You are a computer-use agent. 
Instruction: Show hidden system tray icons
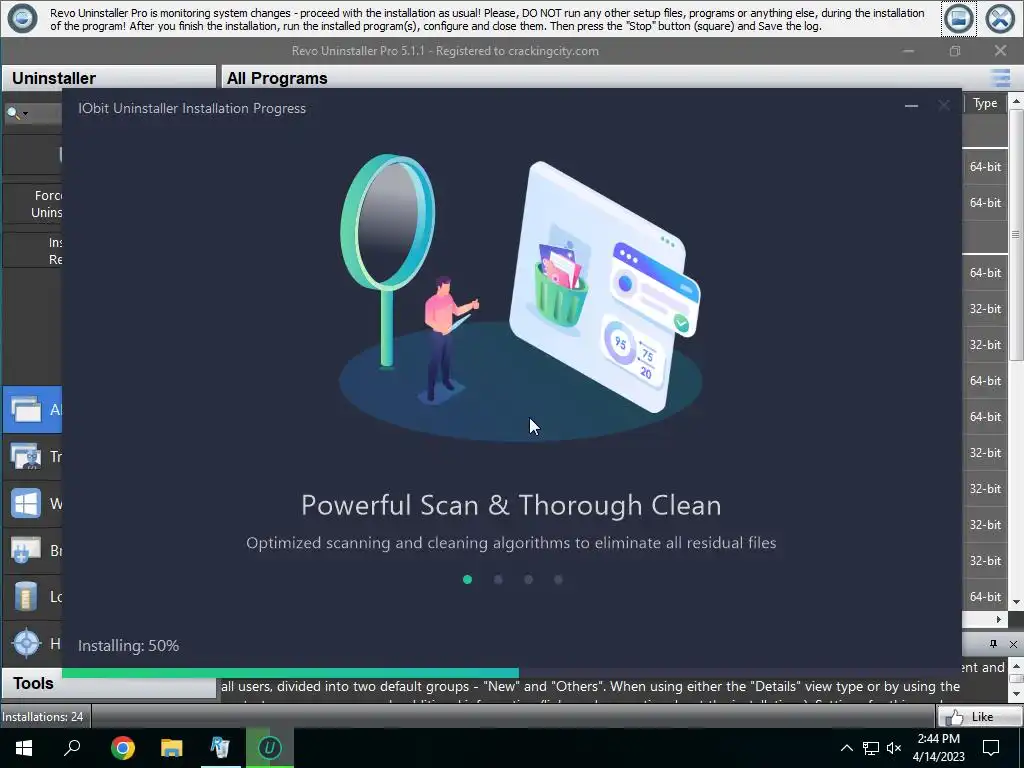click(x=846, y=748)
